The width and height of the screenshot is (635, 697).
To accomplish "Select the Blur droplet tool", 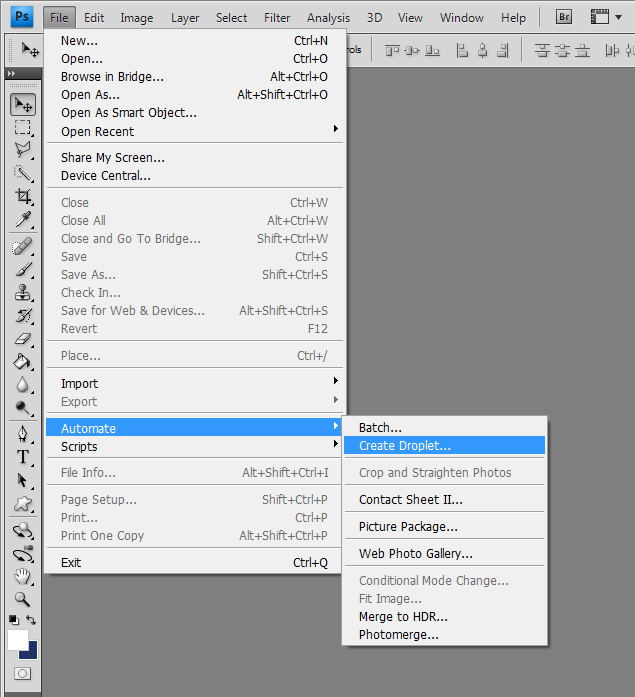I will (23, 385).
